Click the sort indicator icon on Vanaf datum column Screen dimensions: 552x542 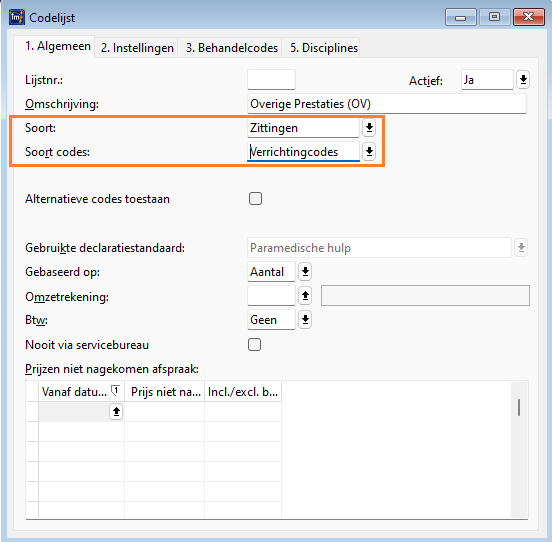click(x=115, y=391)
